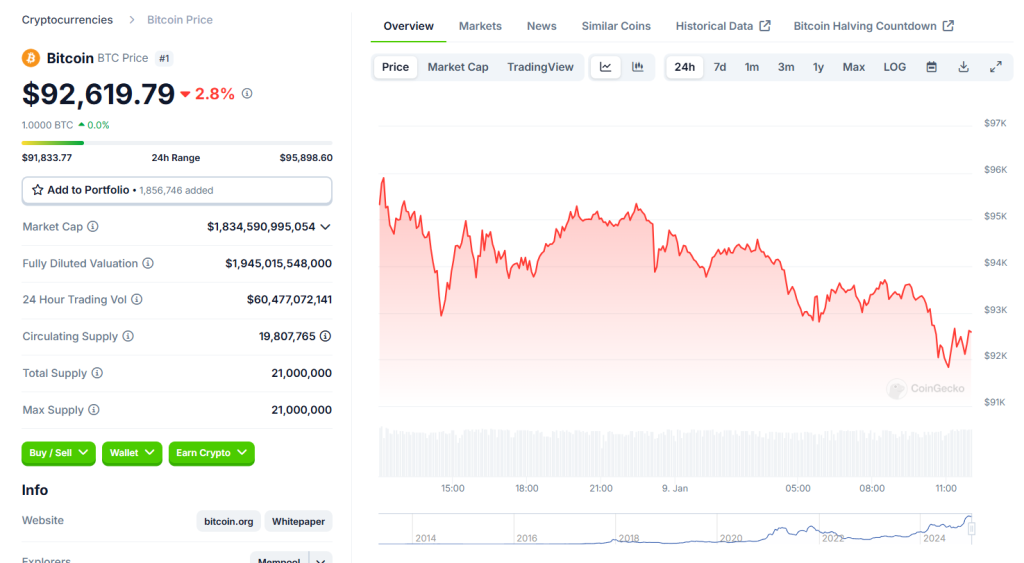Show Total Supply info icon
The height and width of the screenshot is (563, 1024).
(97, 373)
